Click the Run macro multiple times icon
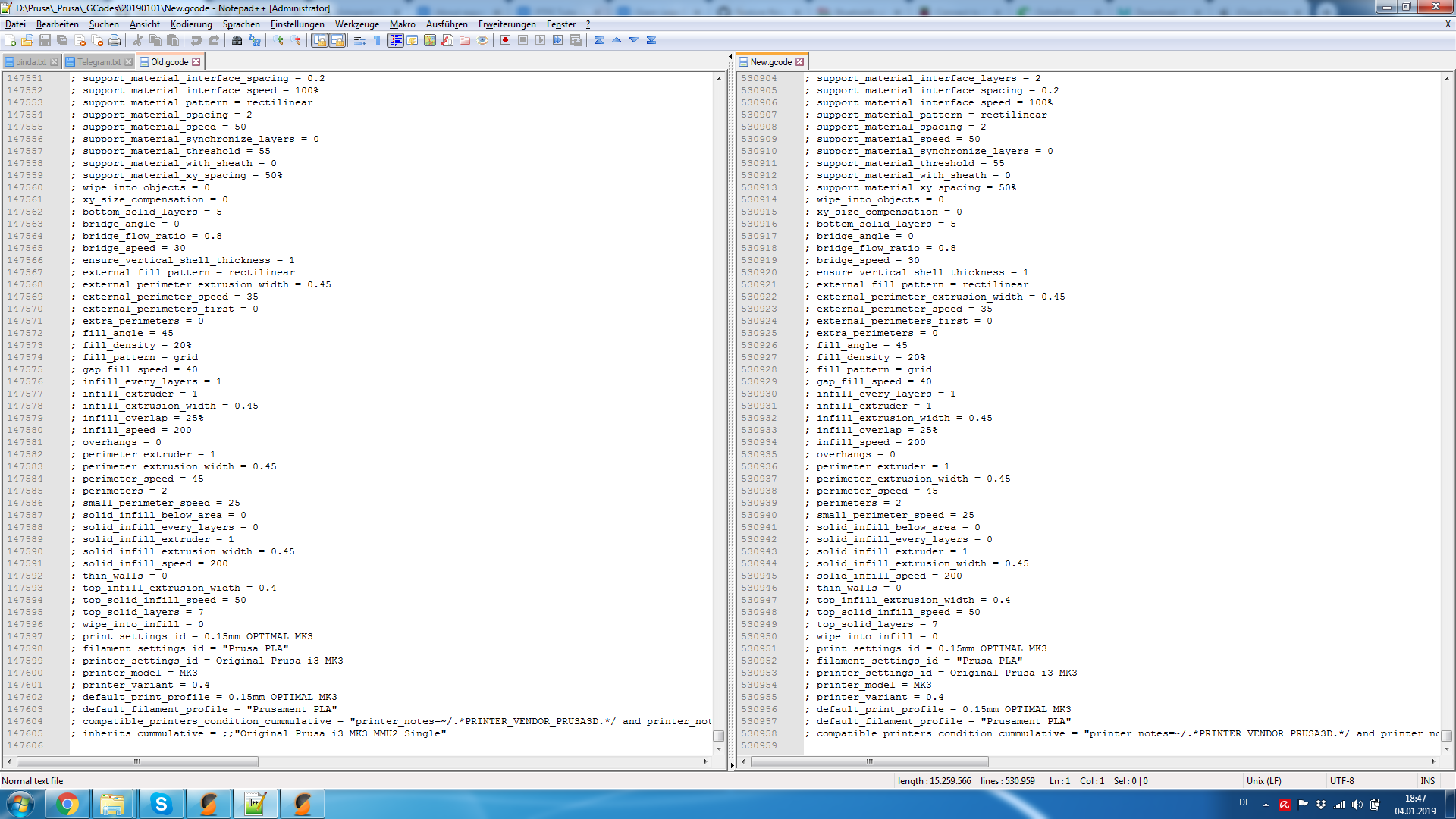This screenshot has height=819, width=1456. point(557,40)
